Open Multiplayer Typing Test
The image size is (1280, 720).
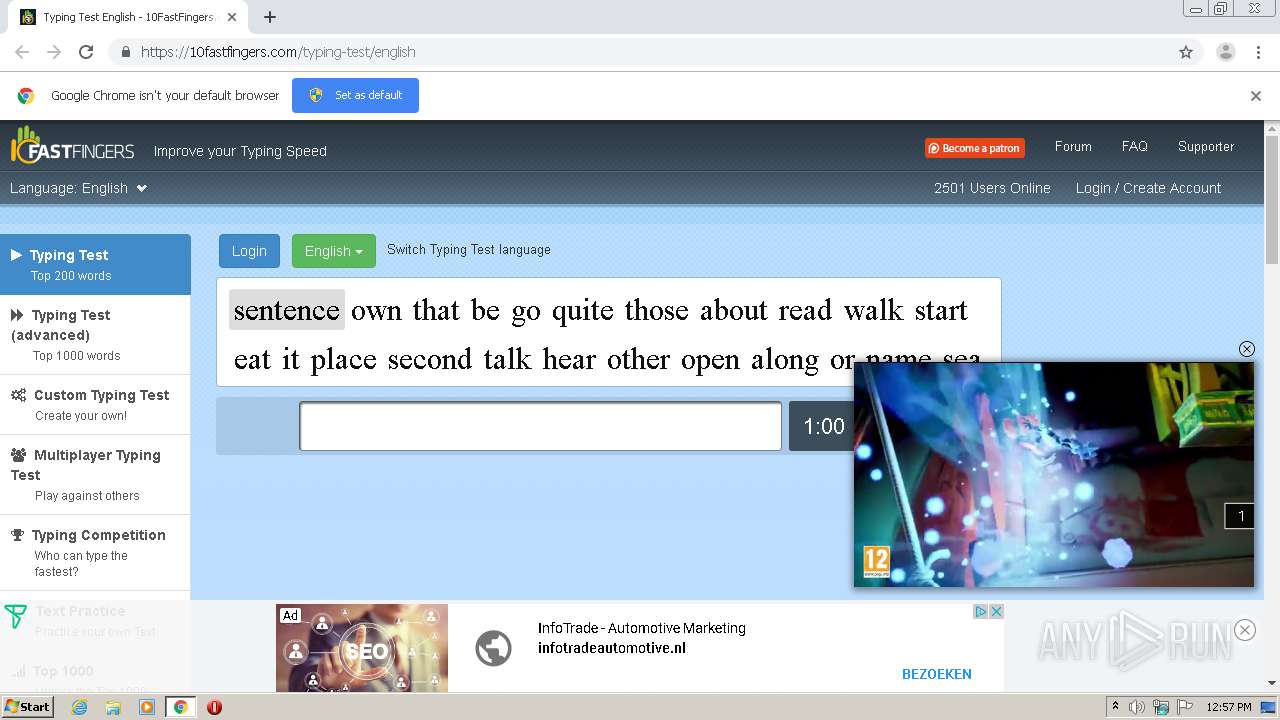(x=95, y=474)
